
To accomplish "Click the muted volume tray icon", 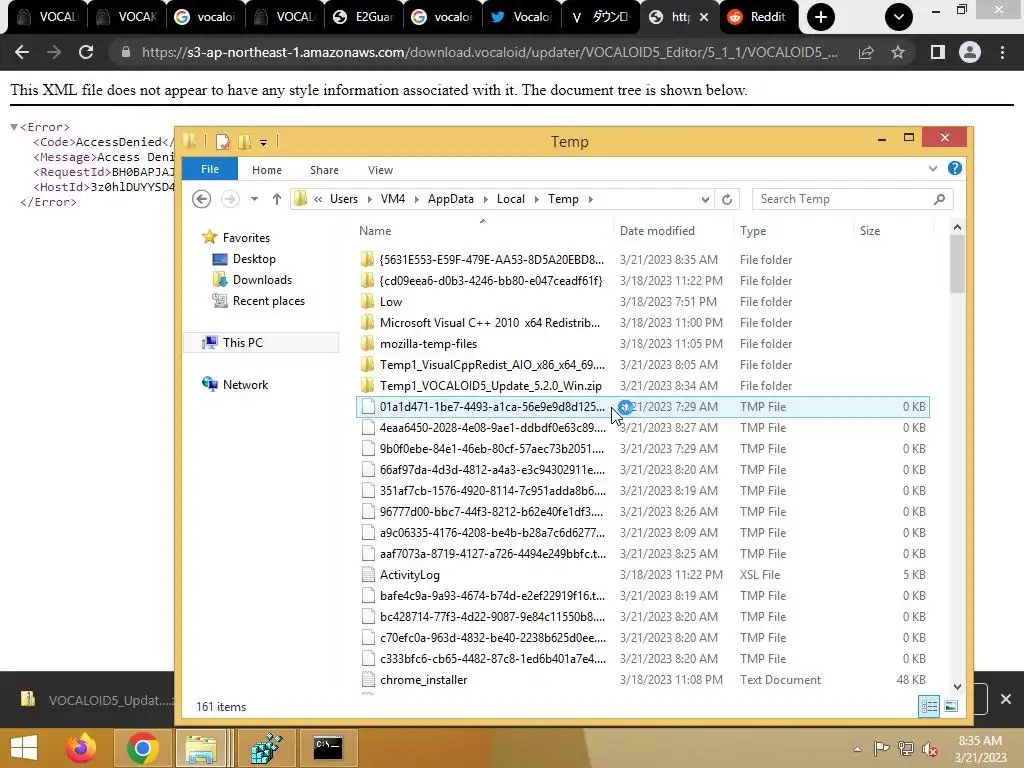I will pyautogui.click(x=929, y=749).
